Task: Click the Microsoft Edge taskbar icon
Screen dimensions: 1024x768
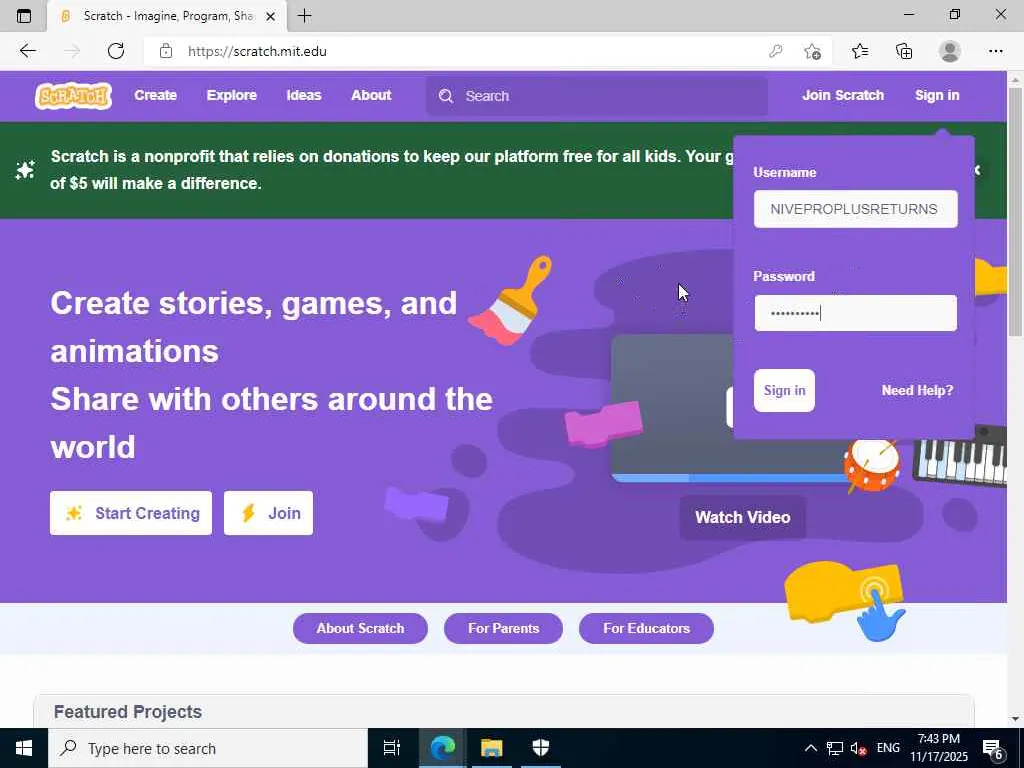Action: [x=442, y=748]
